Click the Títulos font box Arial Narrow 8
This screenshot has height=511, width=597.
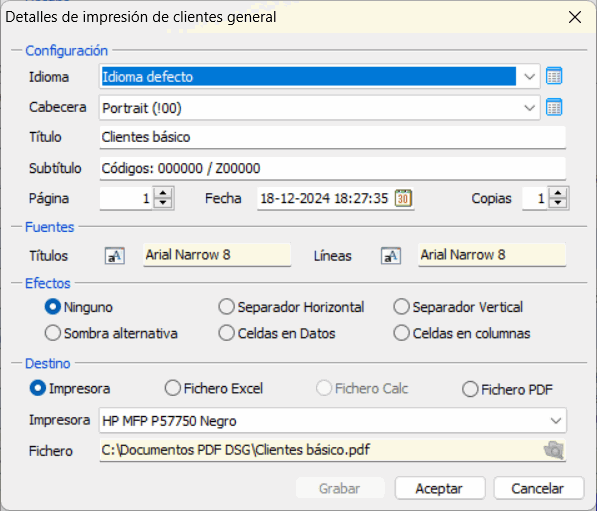click(x=217, y=255)
